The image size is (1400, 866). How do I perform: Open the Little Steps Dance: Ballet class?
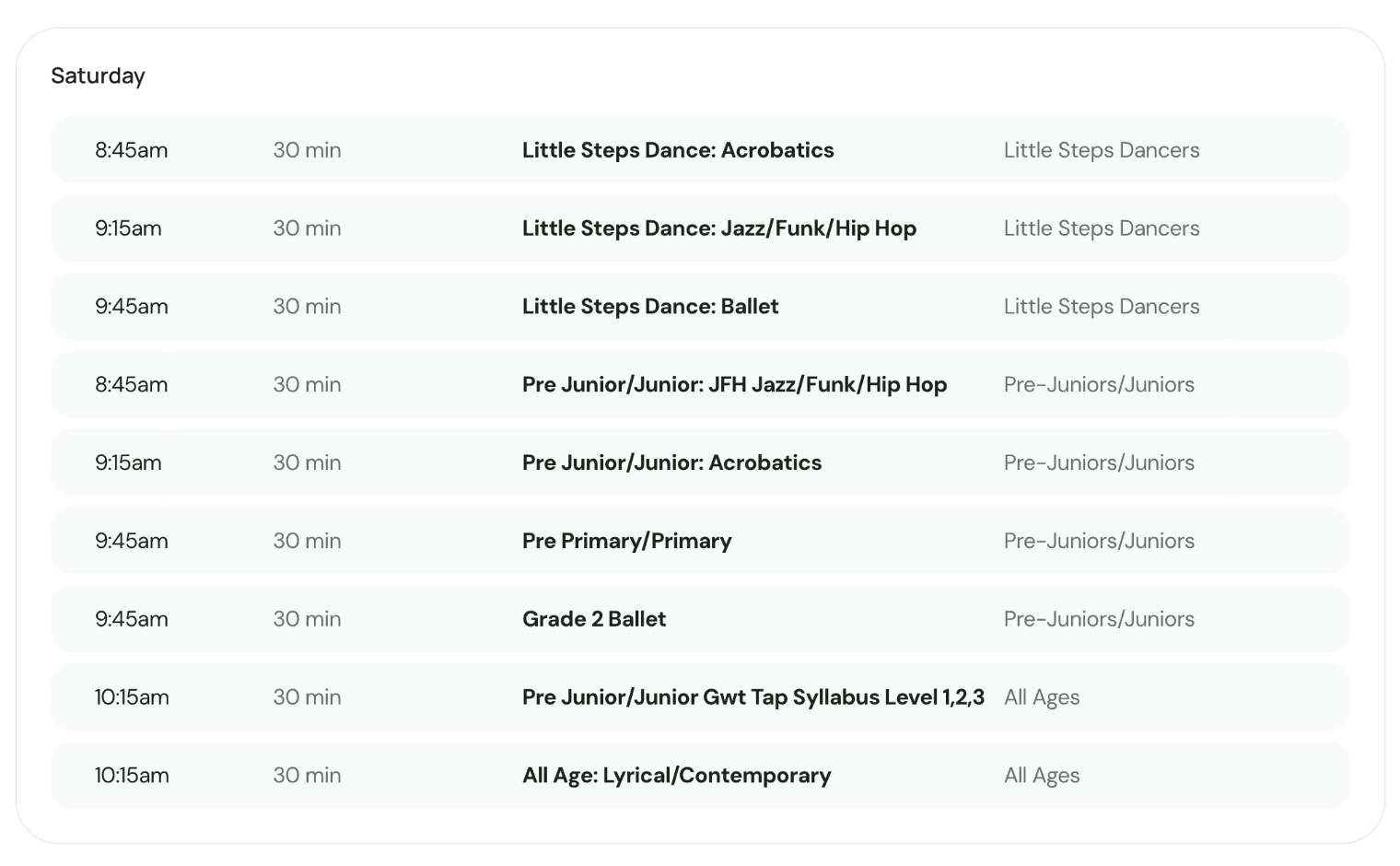pos(650,307)
